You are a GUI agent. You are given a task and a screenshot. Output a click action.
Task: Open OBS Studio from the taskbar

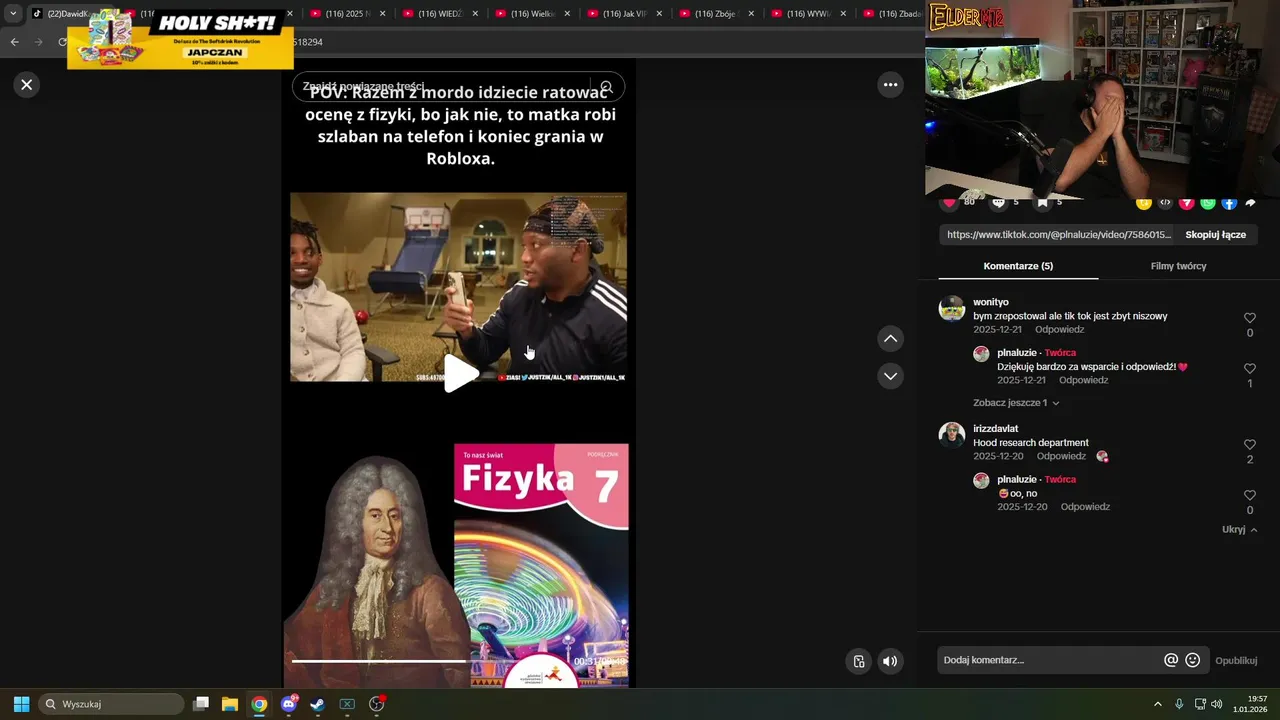pos(377,704)
